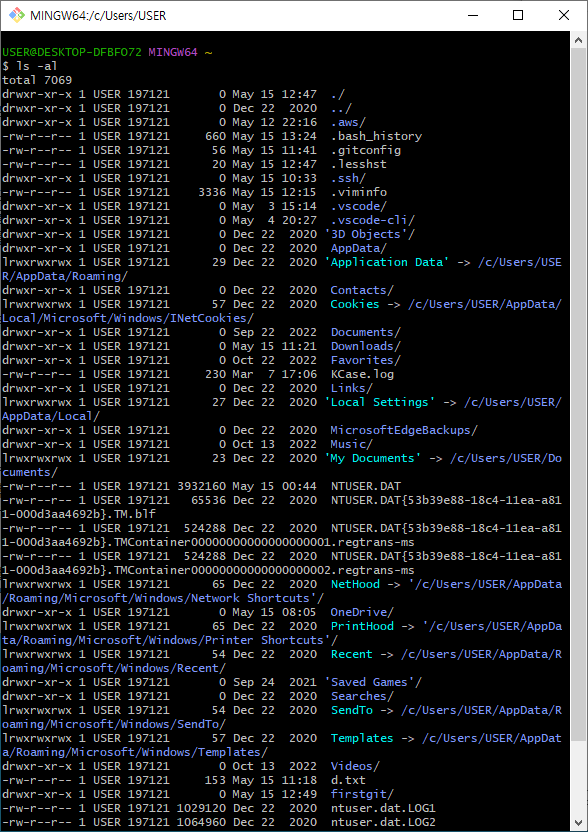Click the 'ls -al' command text
Image resolution: width=588 pixels, height=832 pixels.
click(37, 66)
